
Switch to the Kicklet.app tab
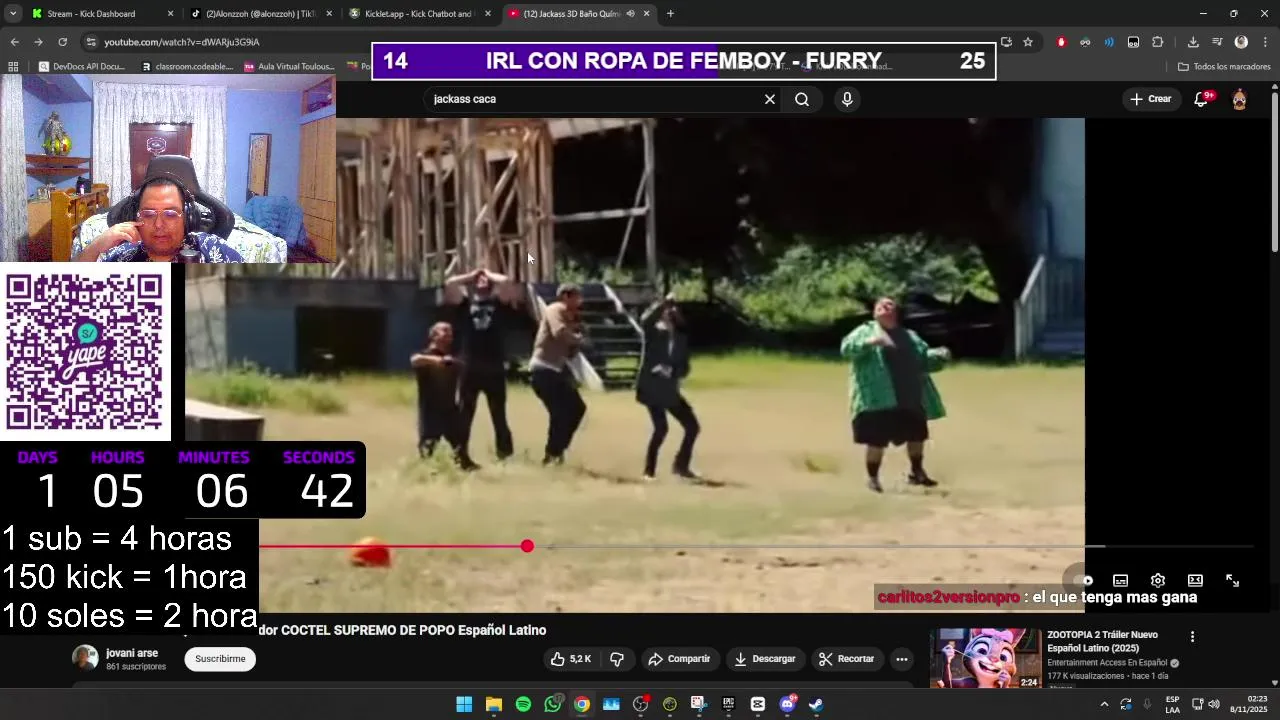pos(418,14)
